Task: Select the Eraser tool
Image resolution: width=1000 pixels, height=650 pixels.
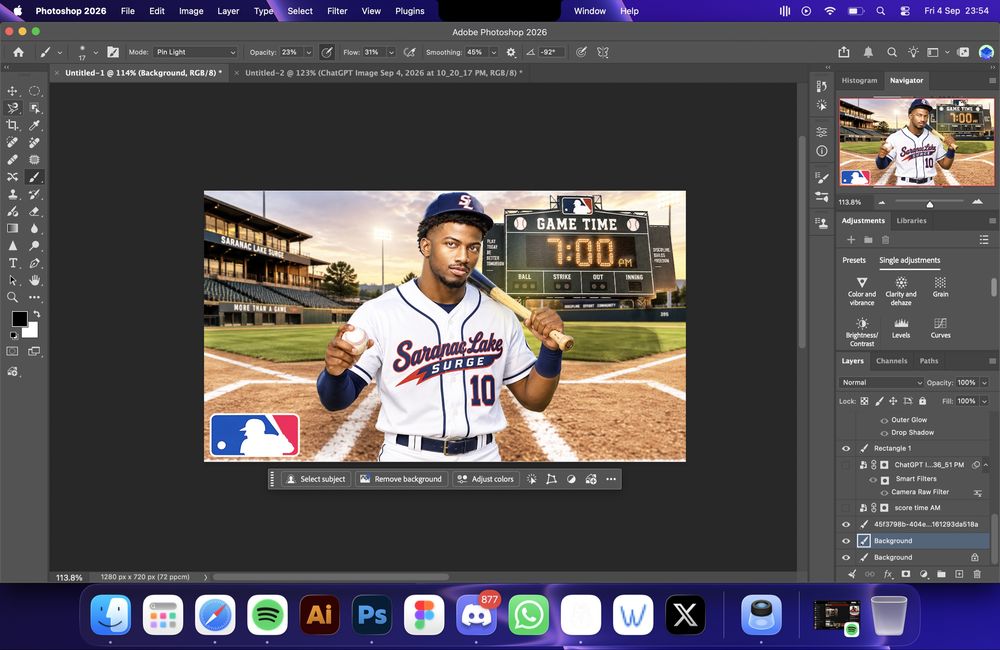Action: click(34, 211)
